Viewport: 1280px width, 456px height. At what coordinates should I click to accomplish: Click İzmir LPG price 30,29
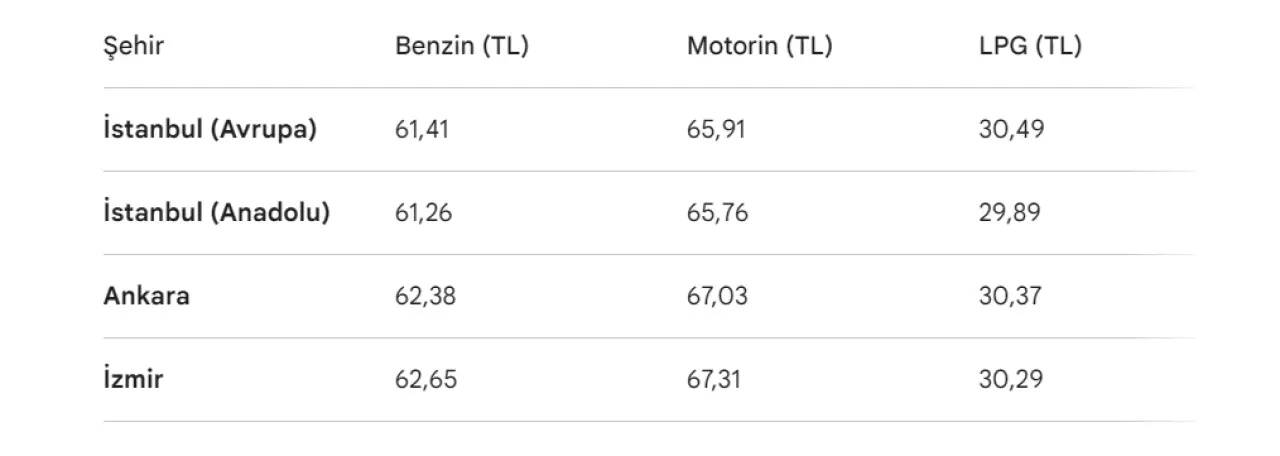[1011, 380]
